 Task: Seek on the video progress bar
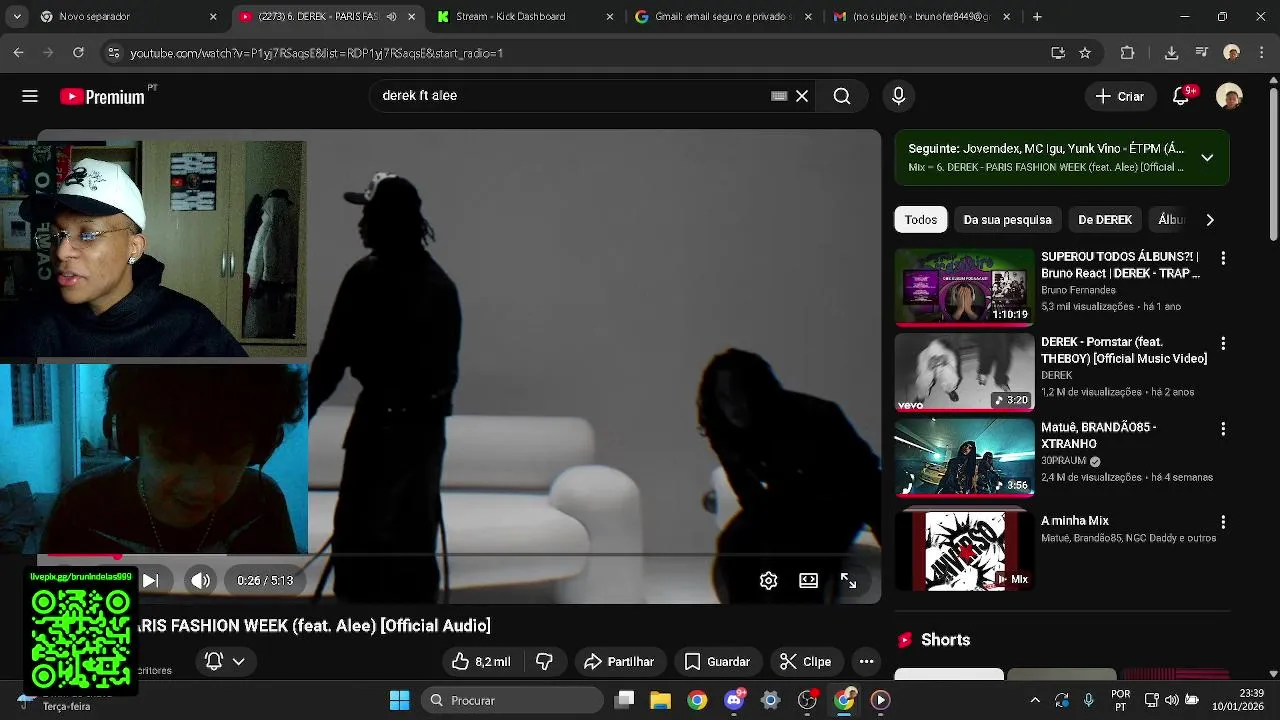point(459,555)
